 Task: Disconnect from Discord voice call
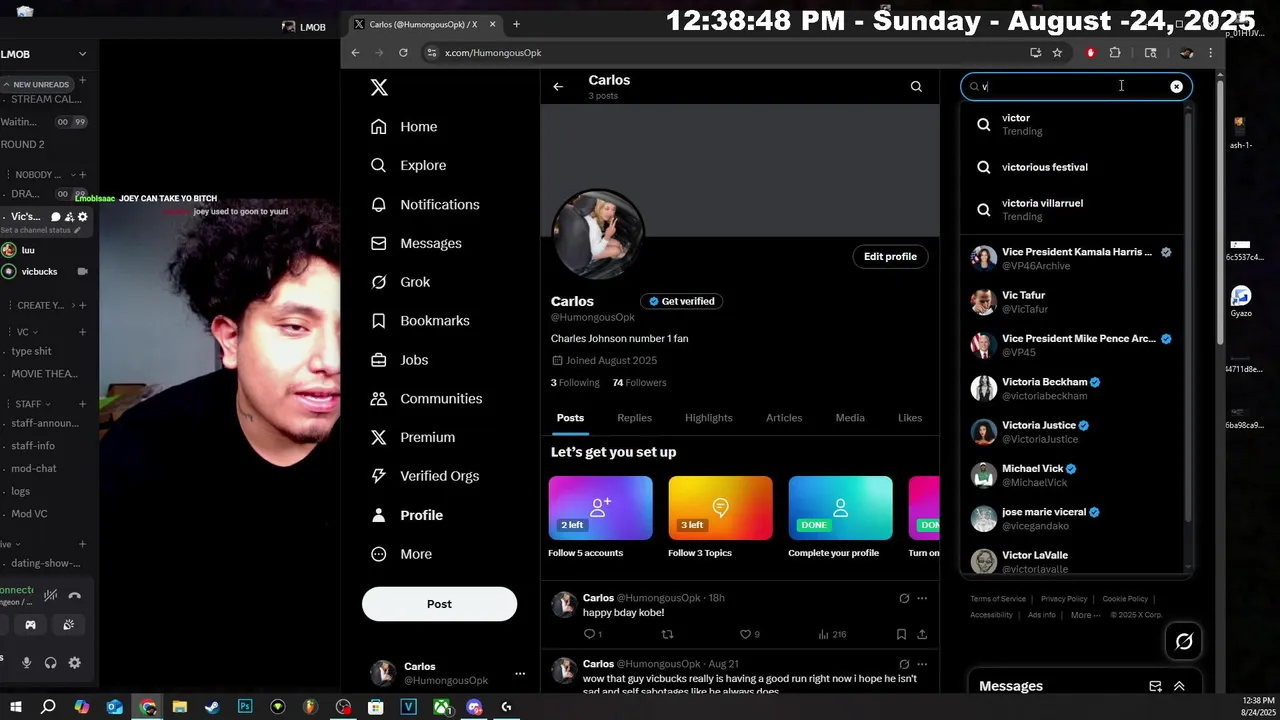pyautogui.click(x=74, y=595)
